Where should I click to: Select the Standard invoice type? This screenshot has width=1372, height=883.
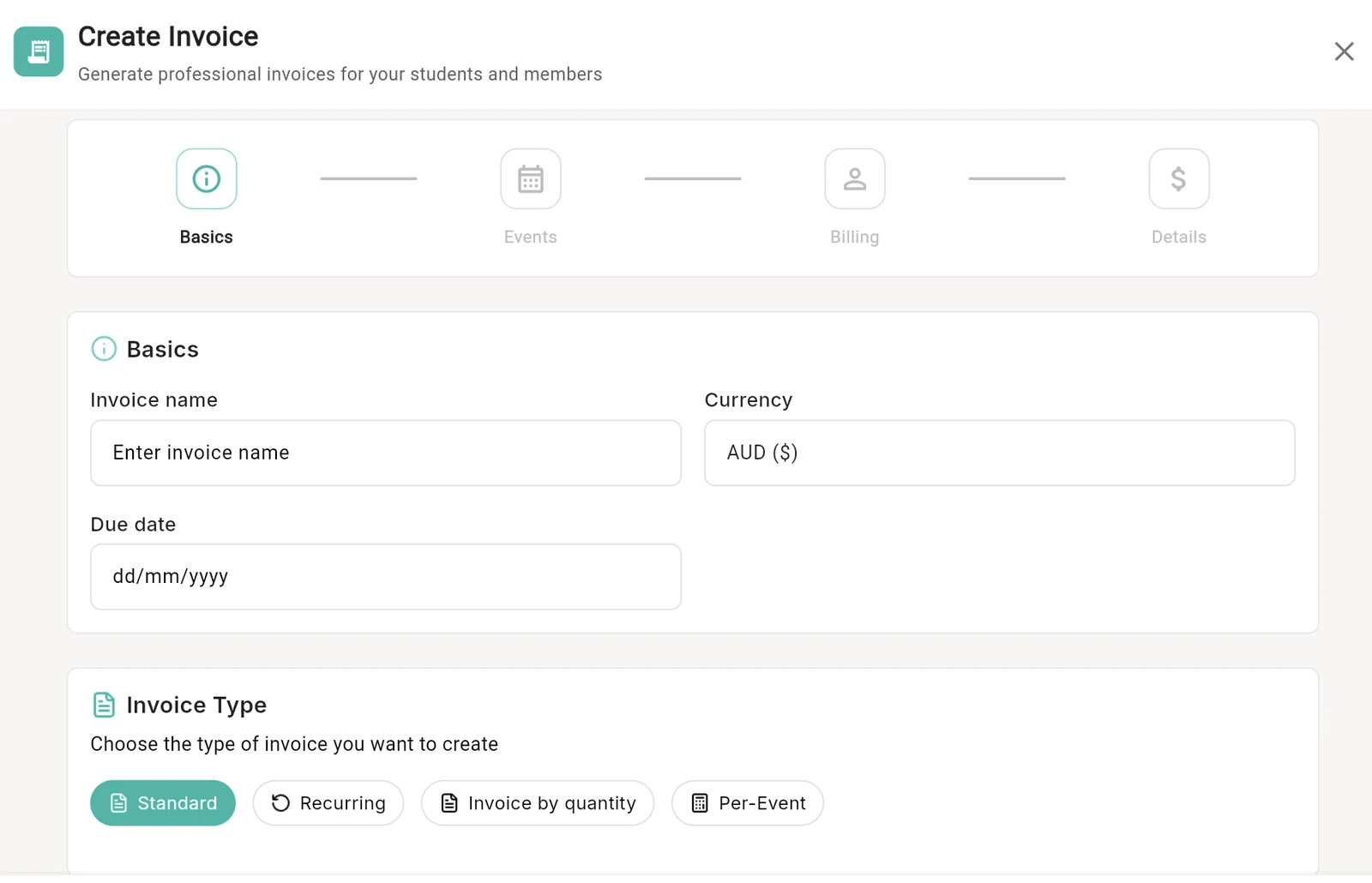163,803
